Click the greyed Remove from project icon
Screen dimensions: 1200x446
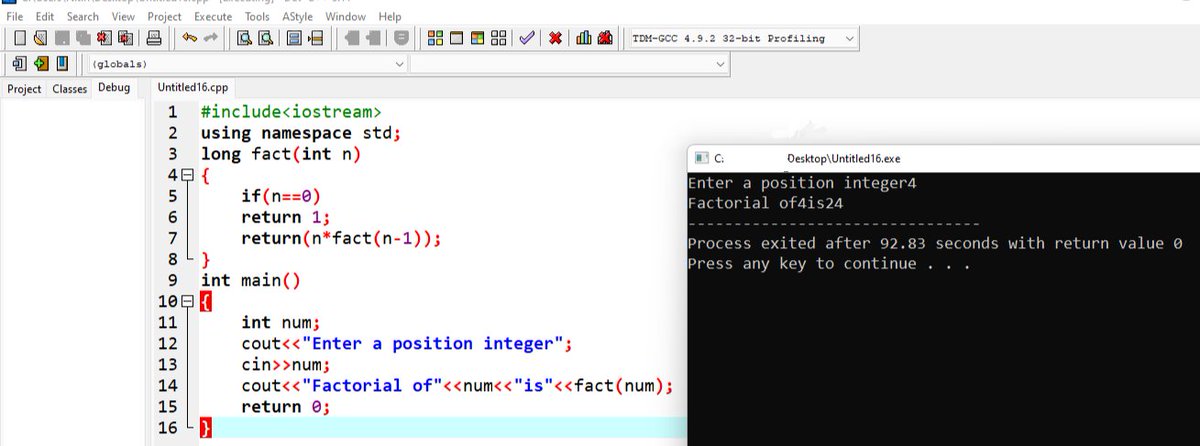[x=373, y=38]
